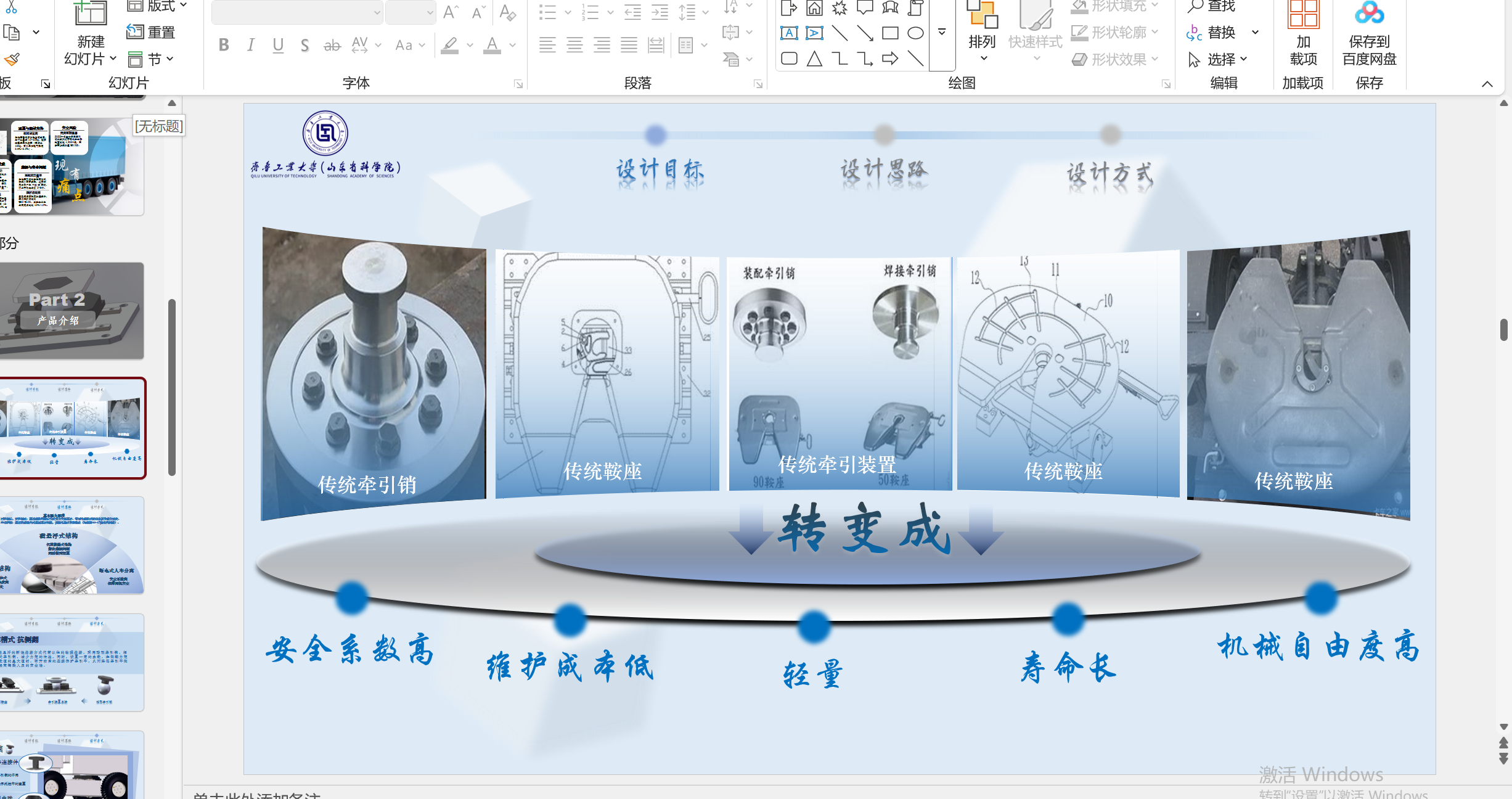Image resolution: width=1512 pixels, height=799 pixels.
Task: Go to next slide arrow
Action: pyautogui.click(x=1504, y=758)
